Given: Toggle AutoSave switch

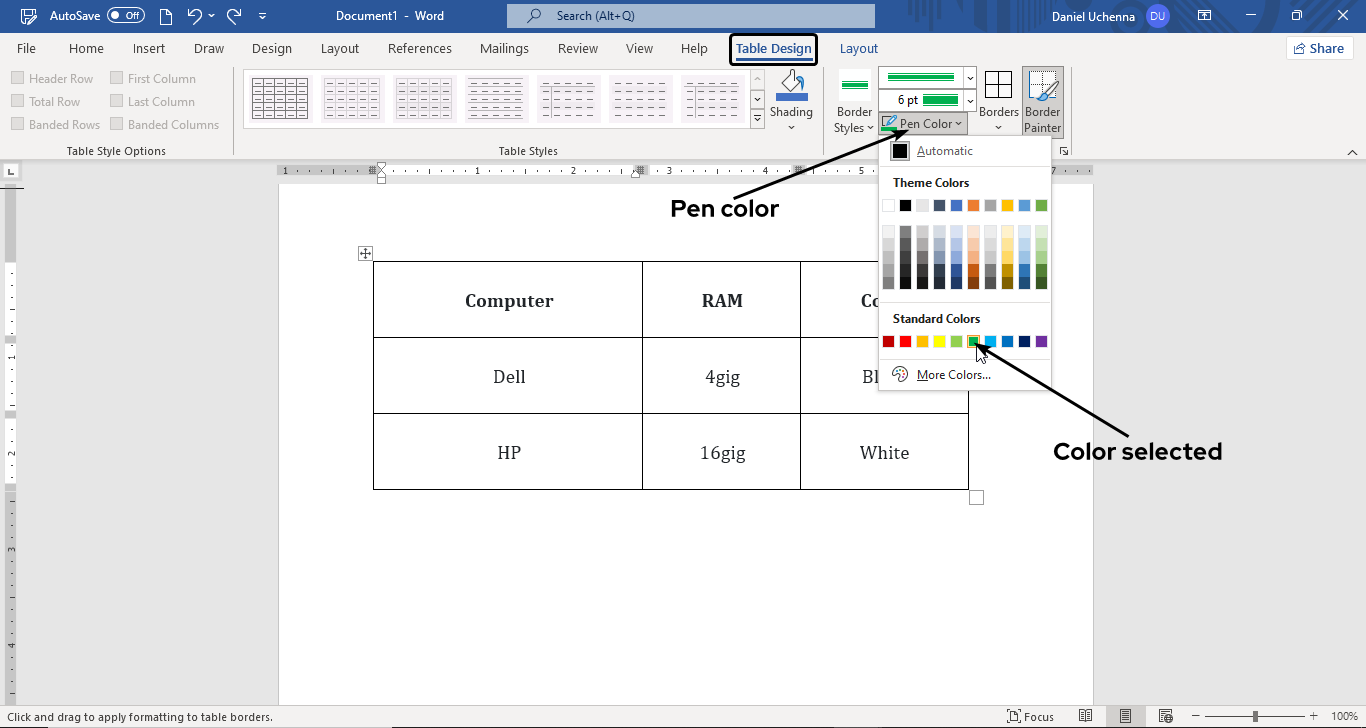Looking at the screenshot, I should [126, 16].
